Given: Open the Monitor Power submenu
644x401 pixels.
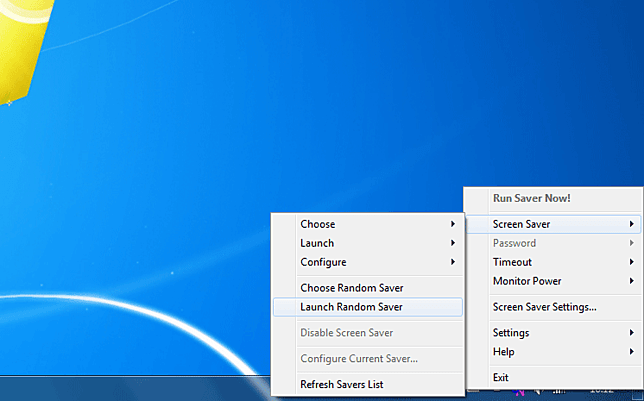Looking at the screenshot, I should [x=554, y=281].
